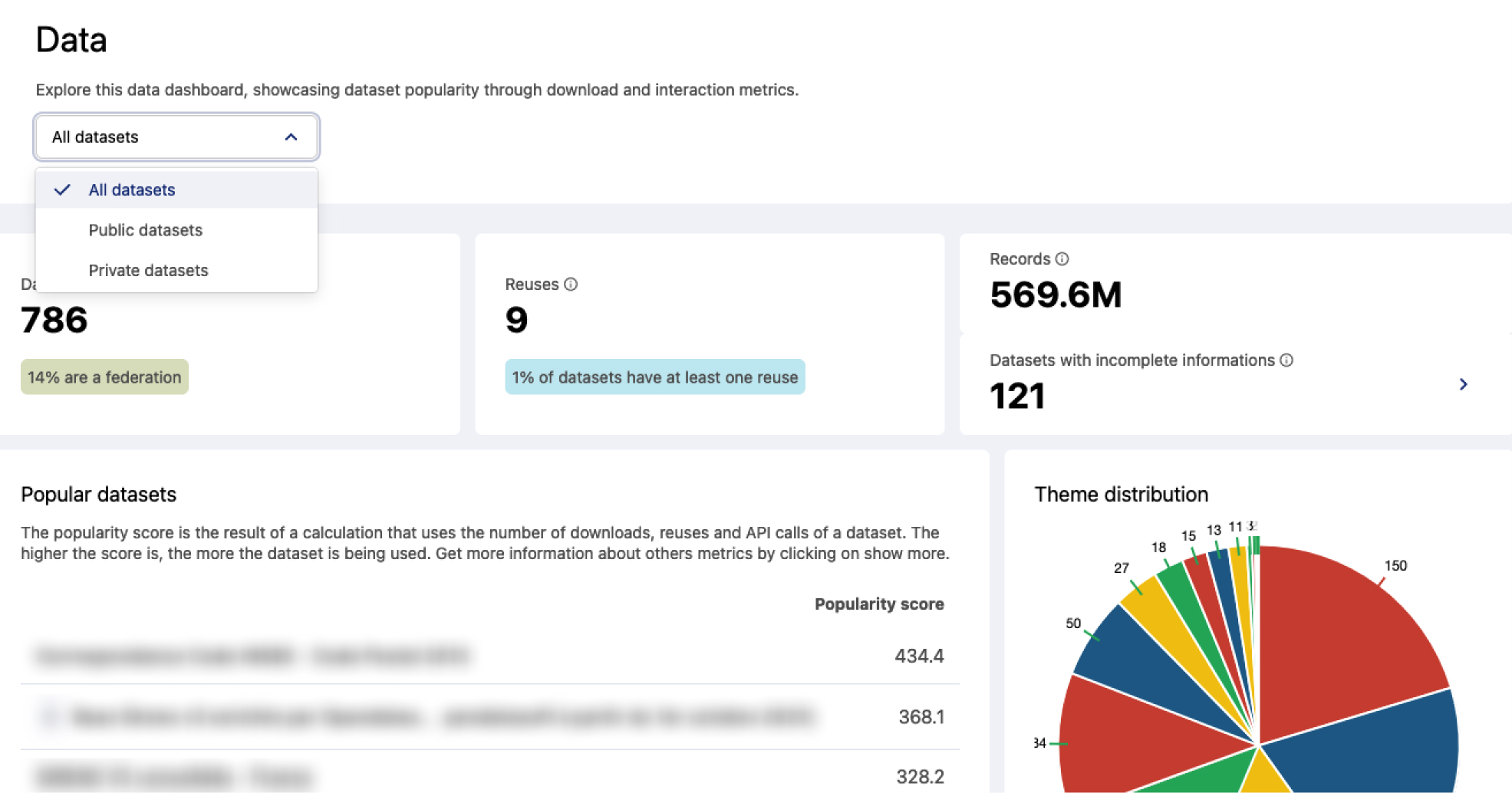
Task: Open the popular dataset scoring 434.4
Action: (253, 656)
